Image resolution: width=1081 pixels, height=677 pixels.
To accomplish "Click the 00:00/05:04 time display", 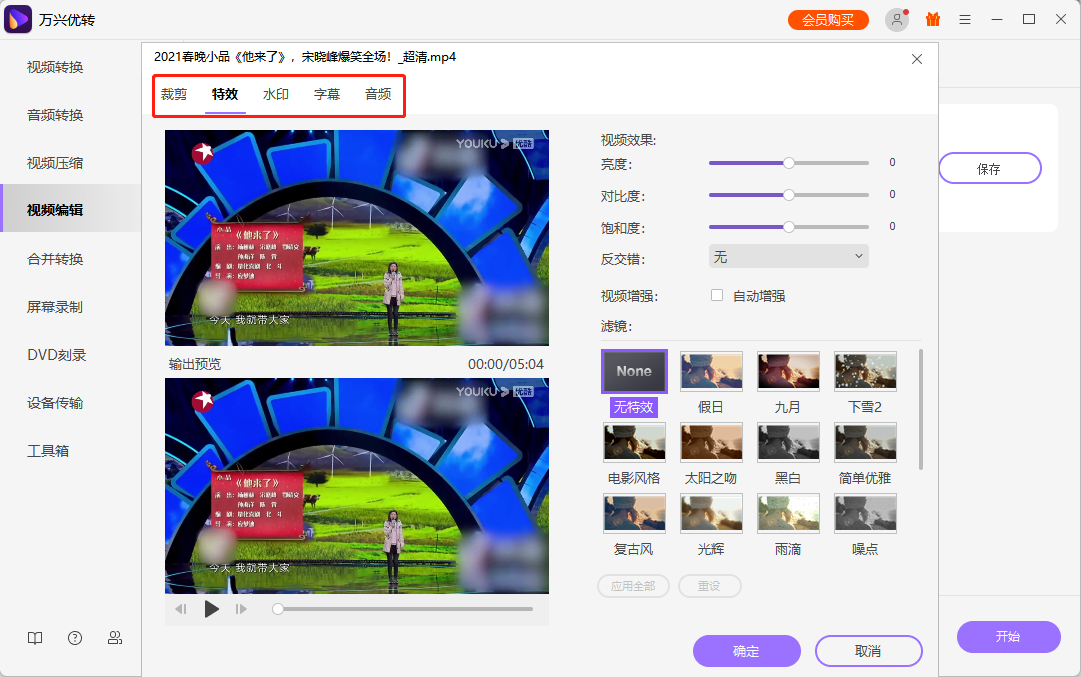I will (506, 364).
